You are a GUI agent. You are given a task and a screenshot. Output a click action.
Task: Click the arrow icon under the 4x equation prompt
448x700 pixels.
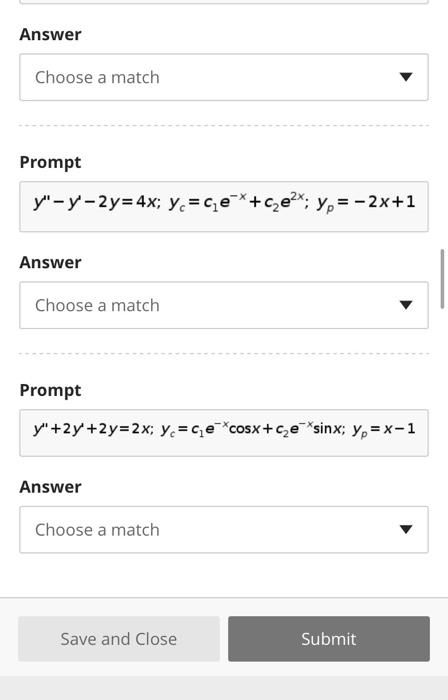[406, 305]
